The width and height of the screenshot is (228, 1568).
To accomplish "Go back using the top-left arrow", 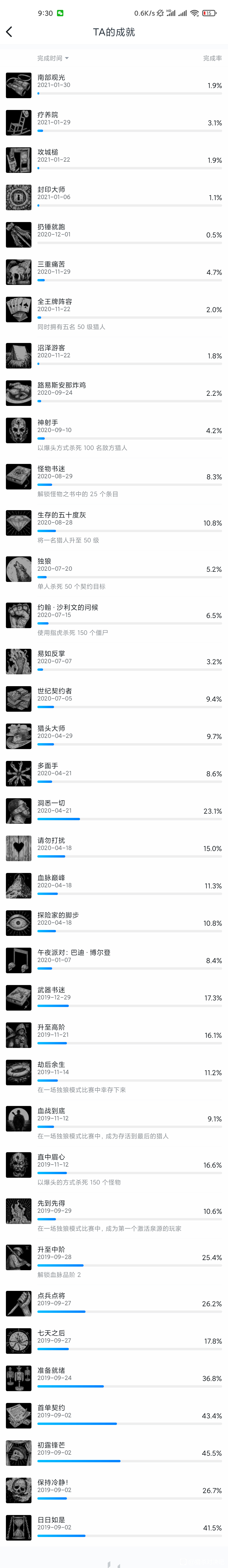I will pos(9,32).
